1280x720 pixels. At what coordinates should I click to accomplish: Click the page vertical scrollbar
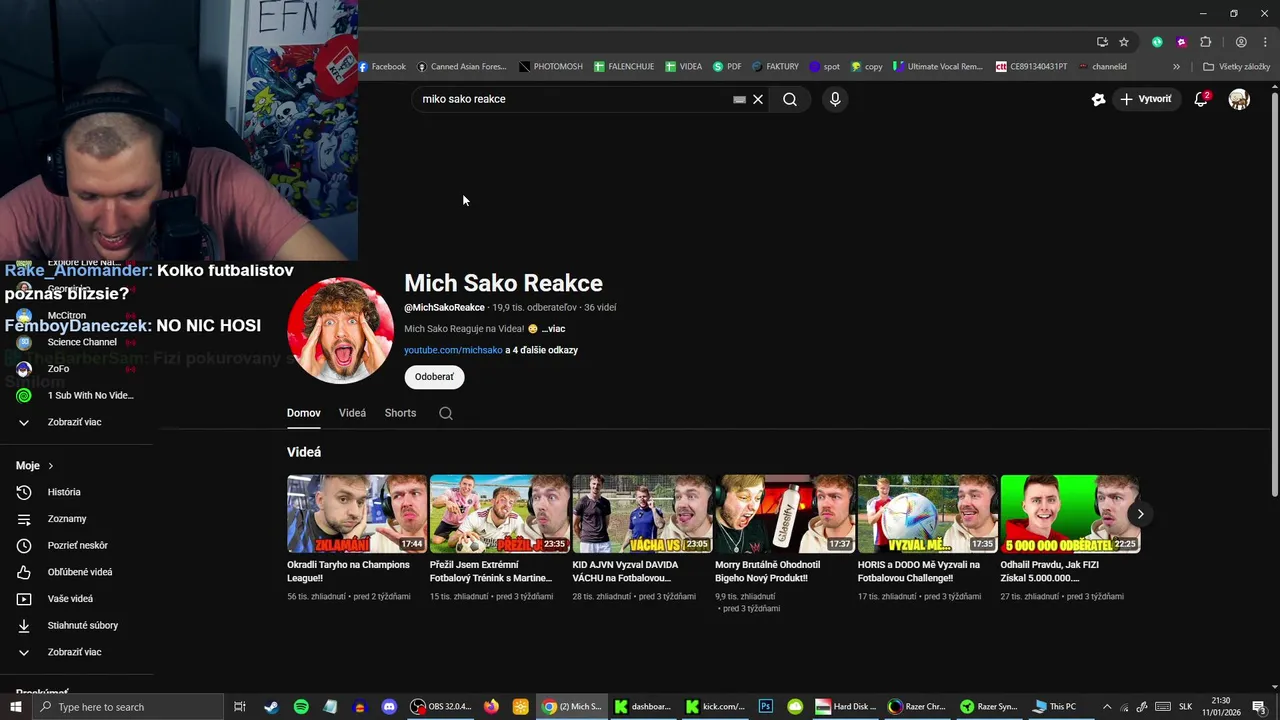pyautogui.click(x=1274, y=292)
